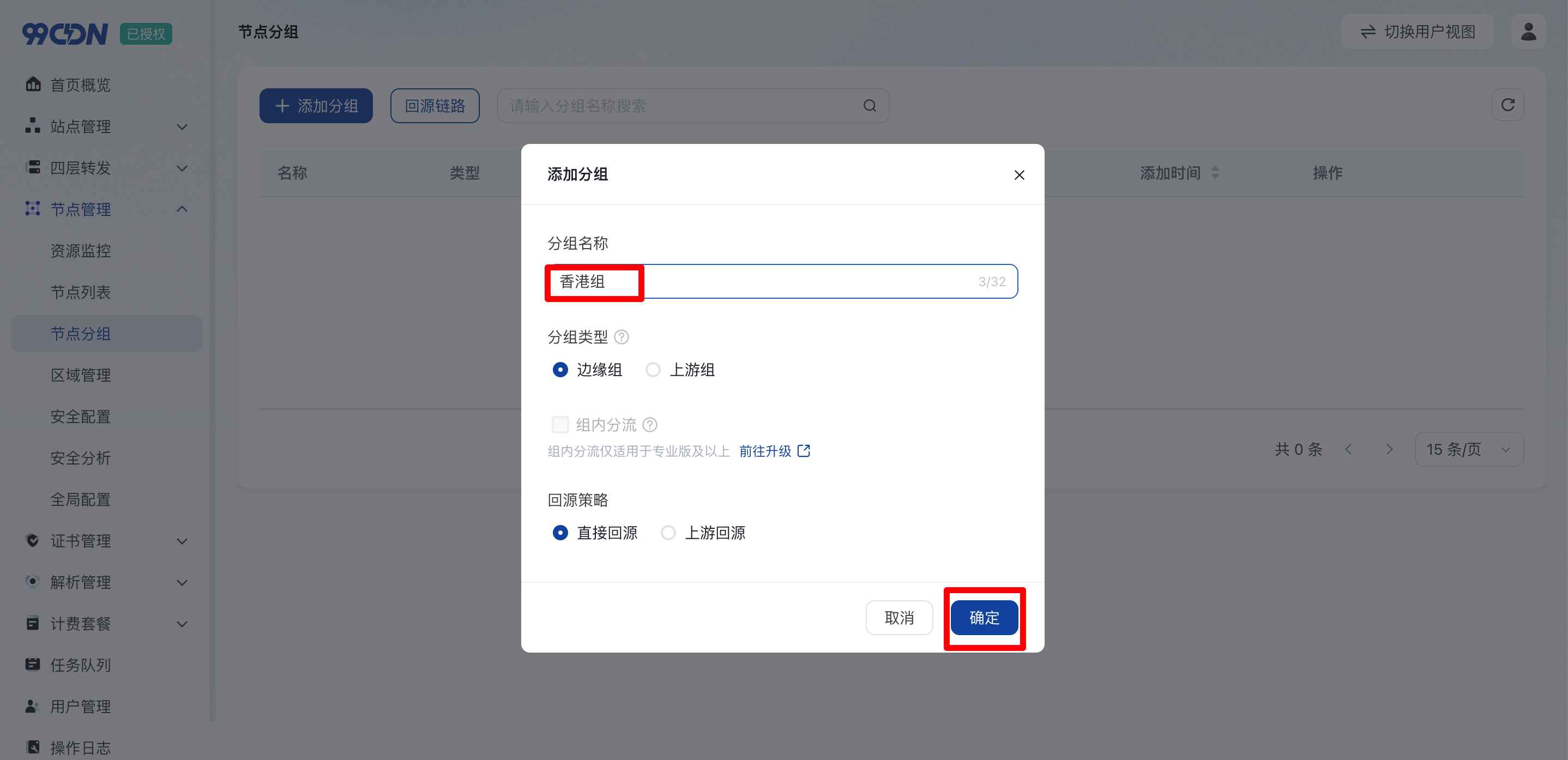The width and height of the screenshot is (1568, 760).
Task: Expand the 四层转发 menu chevron
Action: [182, 168]
